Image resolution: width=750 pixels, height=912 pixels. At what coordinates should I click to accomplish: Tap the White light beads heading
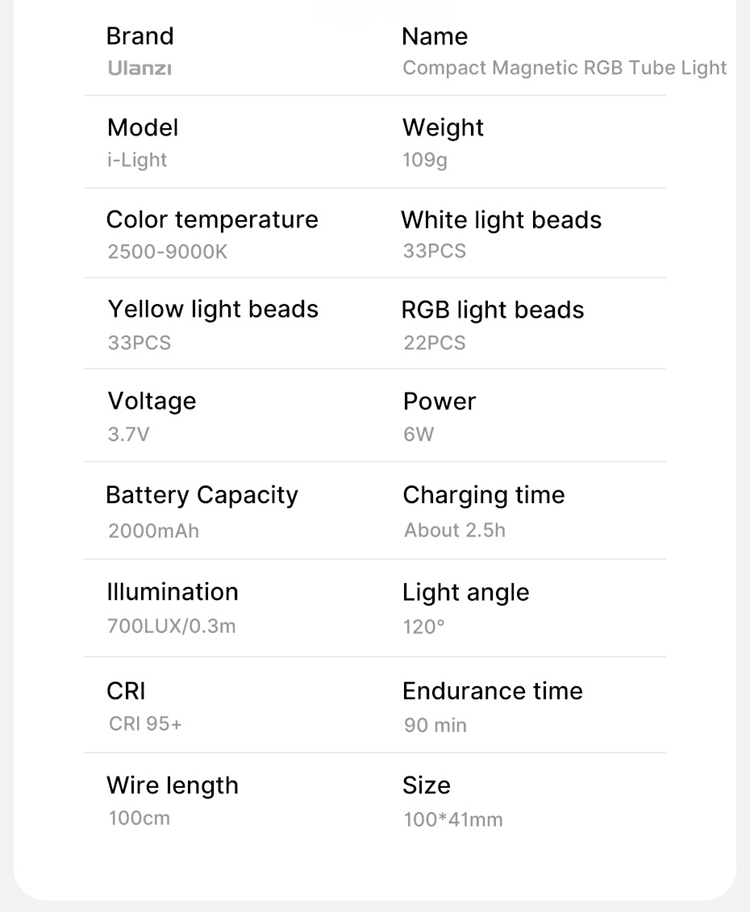point(501,220)
